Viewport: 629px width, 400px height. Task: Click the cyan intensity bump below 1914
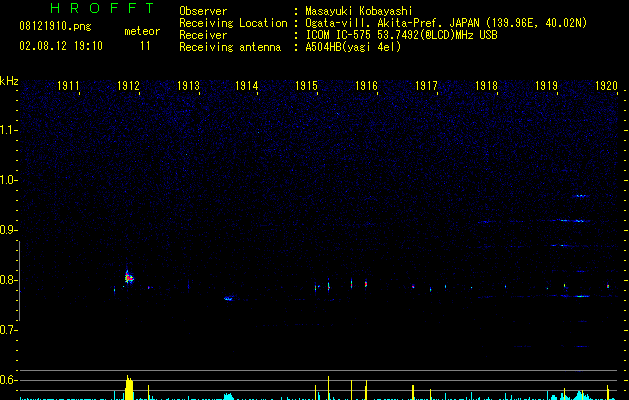pyautogui.click(x=228, y=396)
